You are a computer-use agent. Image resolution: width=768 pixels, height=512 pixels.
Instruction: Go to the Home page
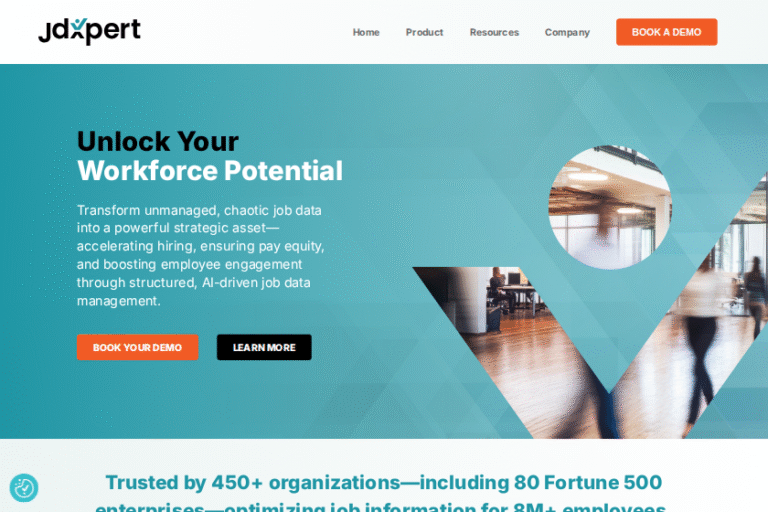click(x=366, y=32)
